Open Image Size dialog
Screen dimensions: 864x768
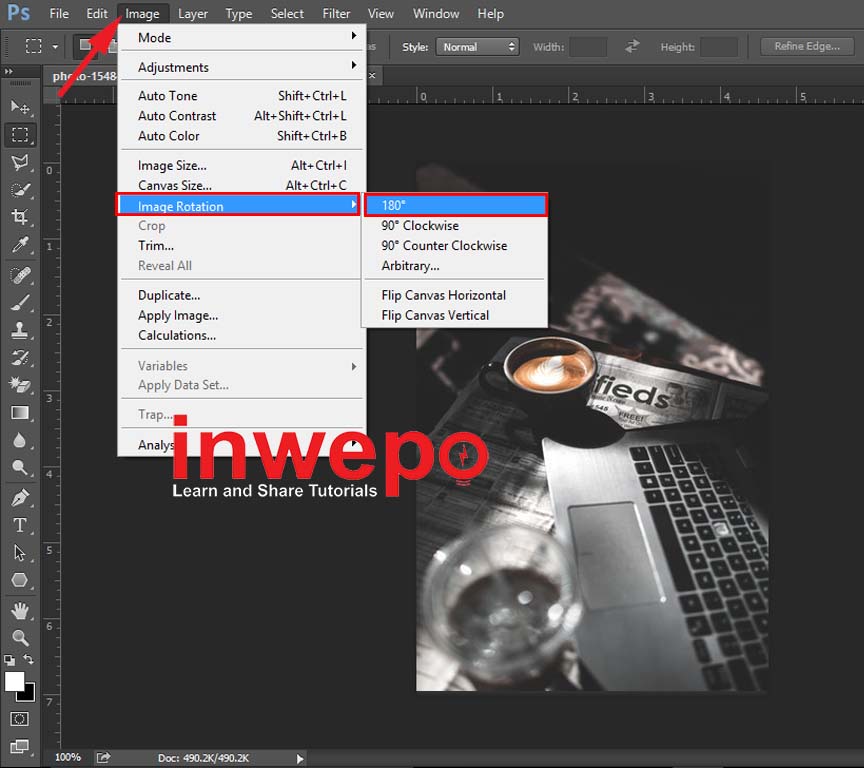pos(242,165)
